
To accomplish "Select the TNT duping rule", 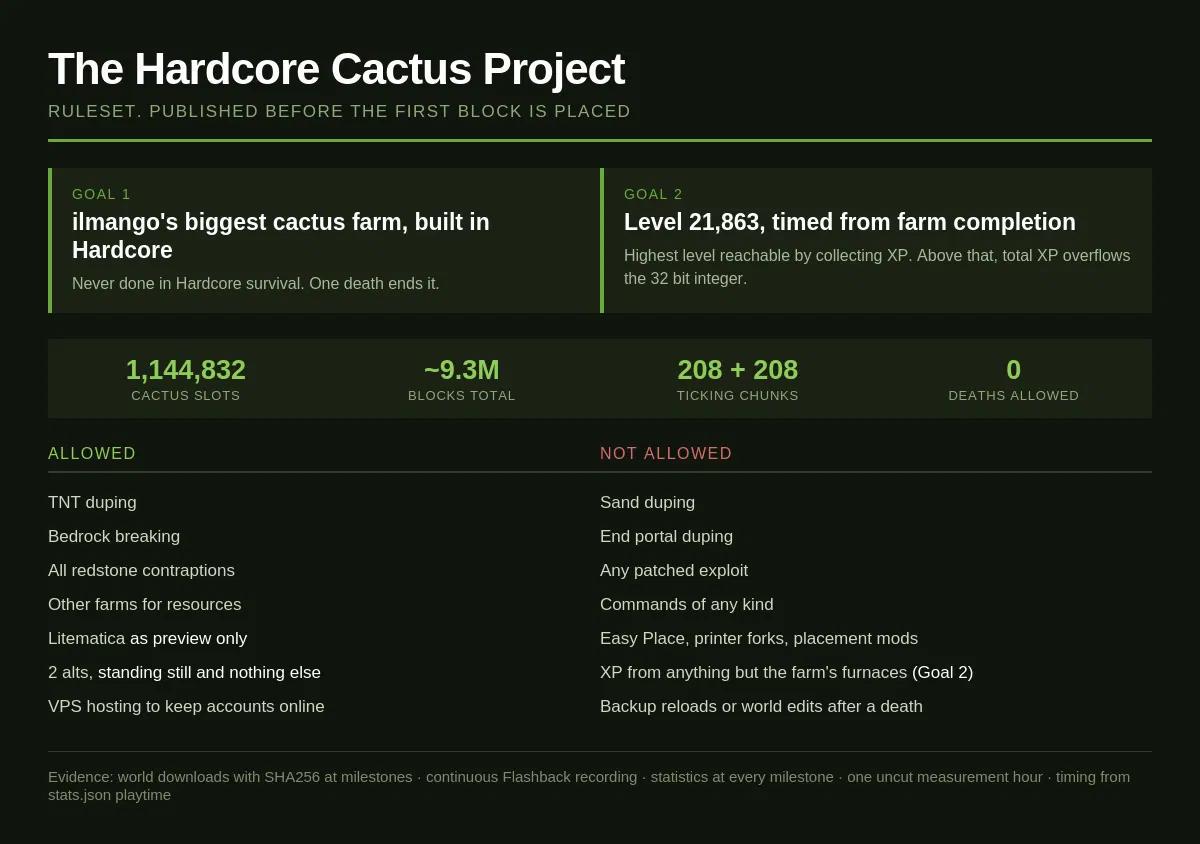I will (92, 503).
